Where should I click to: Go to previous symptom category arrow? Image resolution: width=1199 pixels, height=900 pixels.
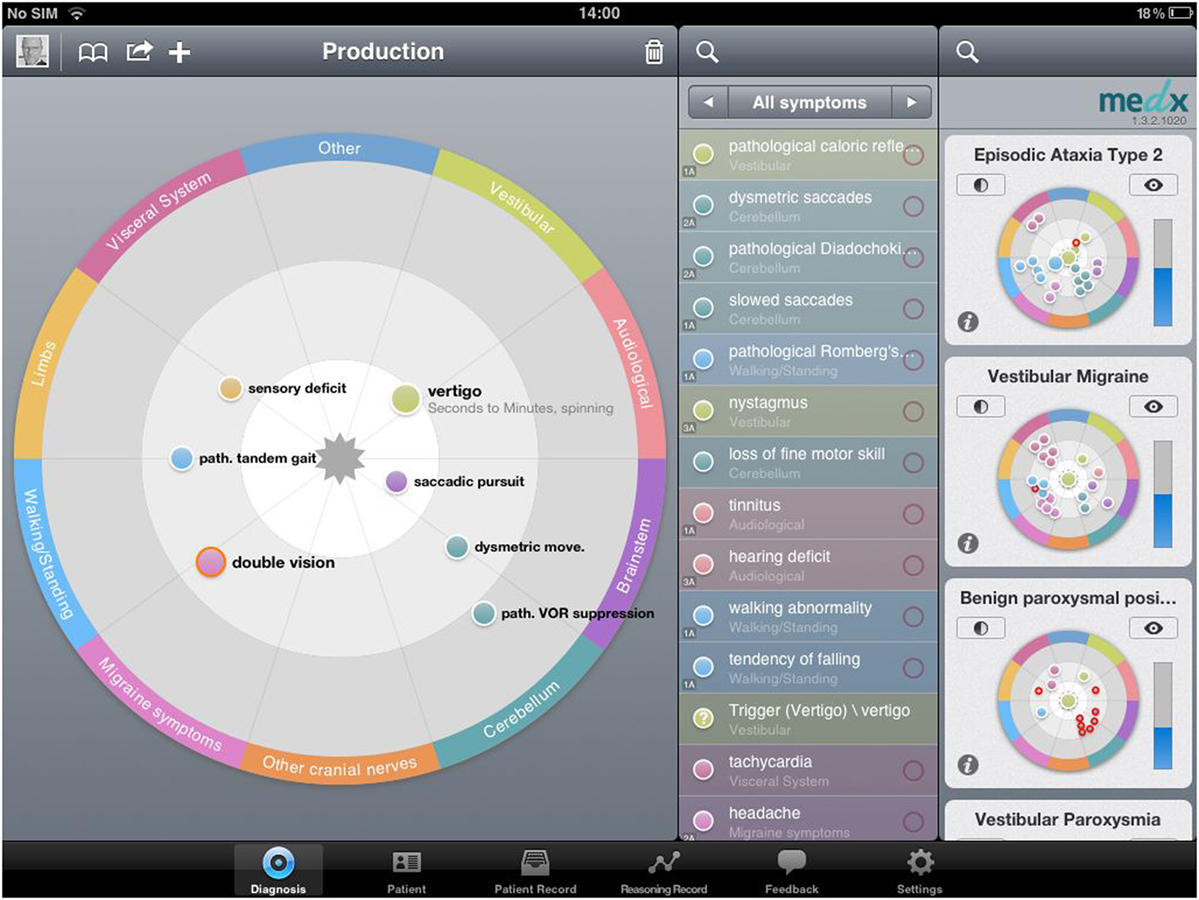pos(709,102)
